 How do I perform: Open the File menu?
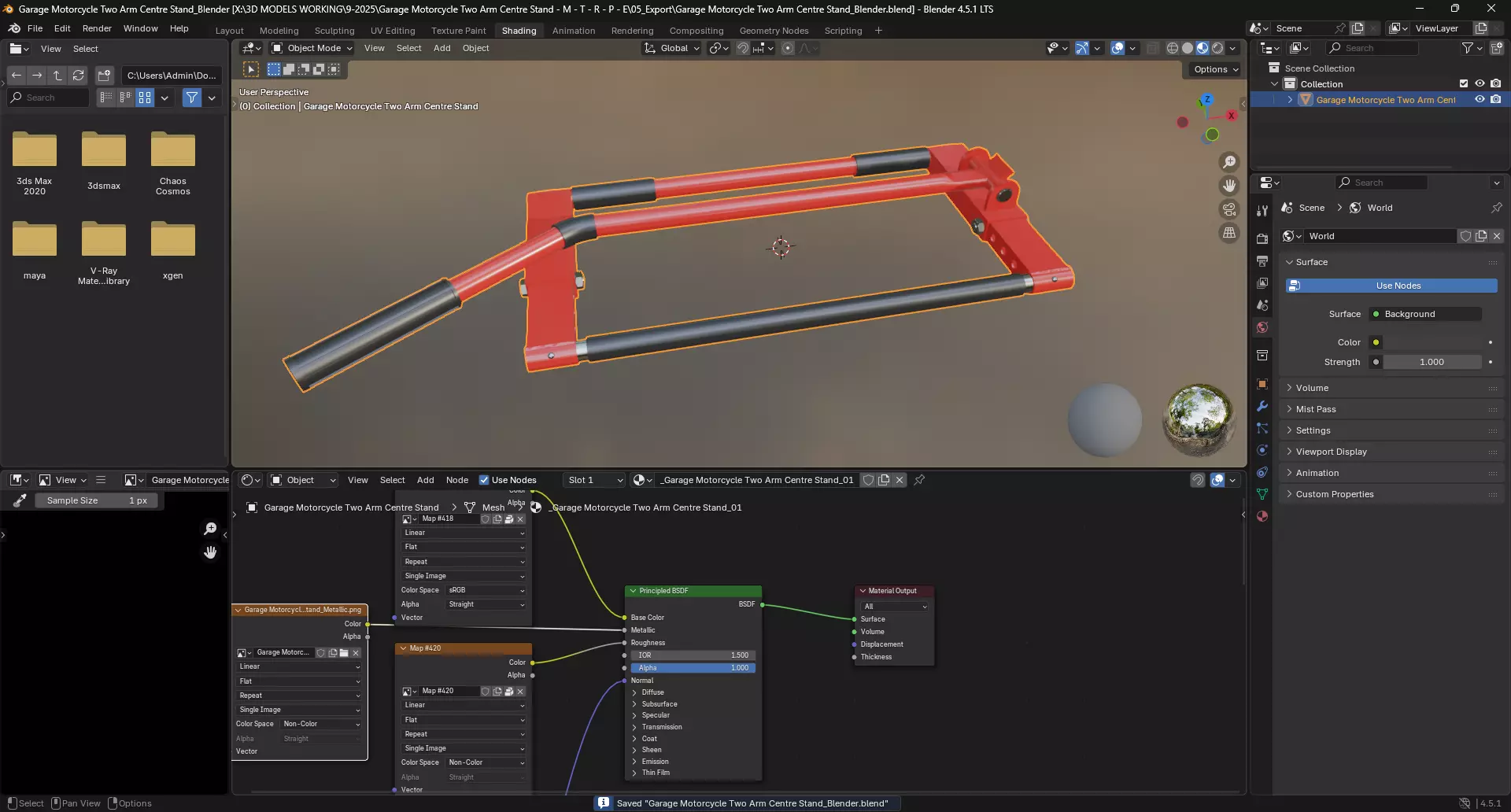click(x=35, y=28)
